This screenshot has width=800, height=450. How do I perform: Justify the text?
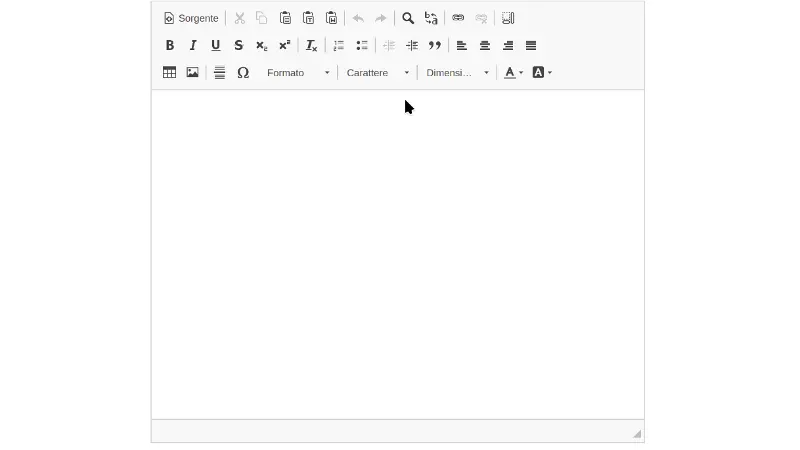click(531, 45)
